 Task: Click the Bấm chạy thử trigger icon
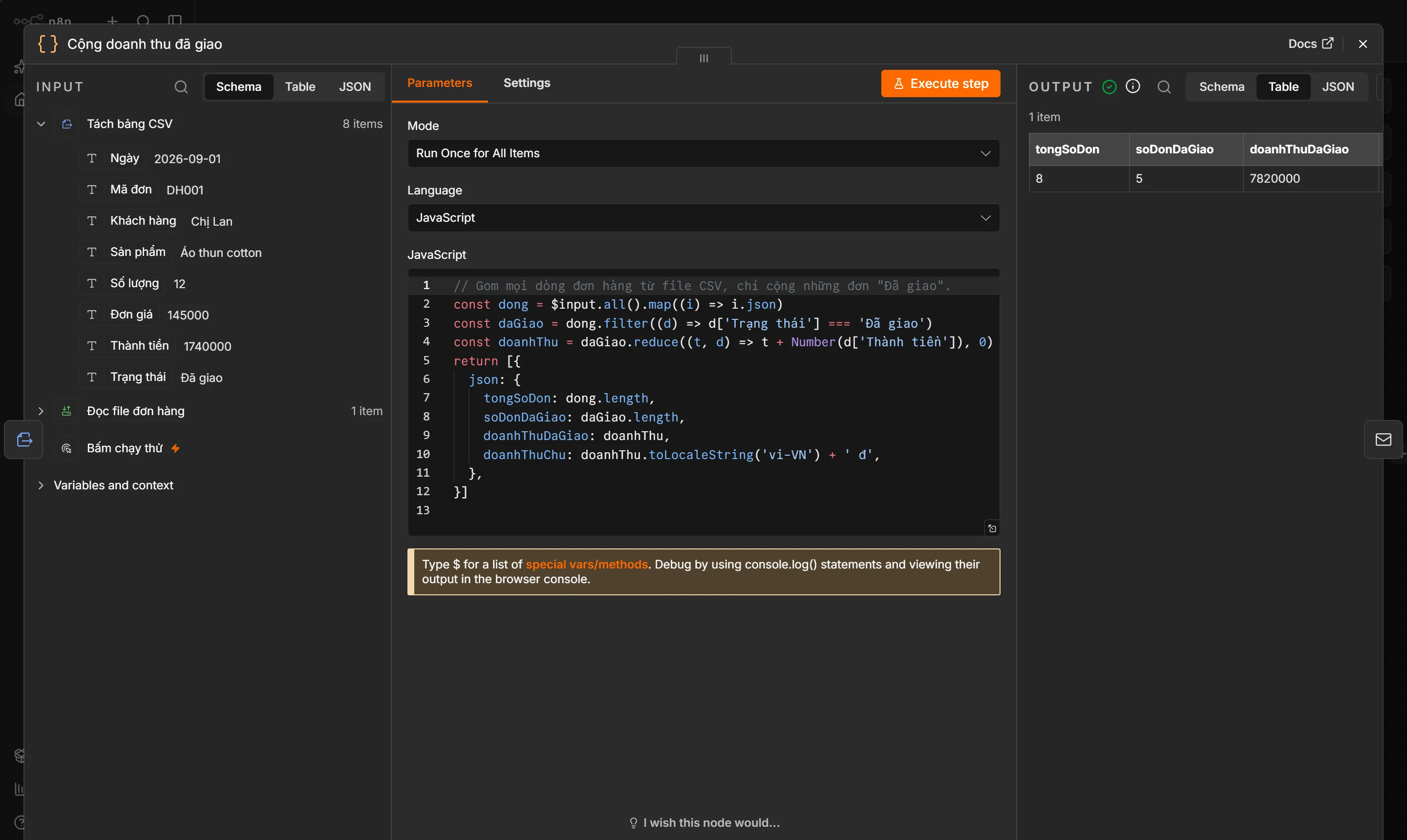coord(67,448)
